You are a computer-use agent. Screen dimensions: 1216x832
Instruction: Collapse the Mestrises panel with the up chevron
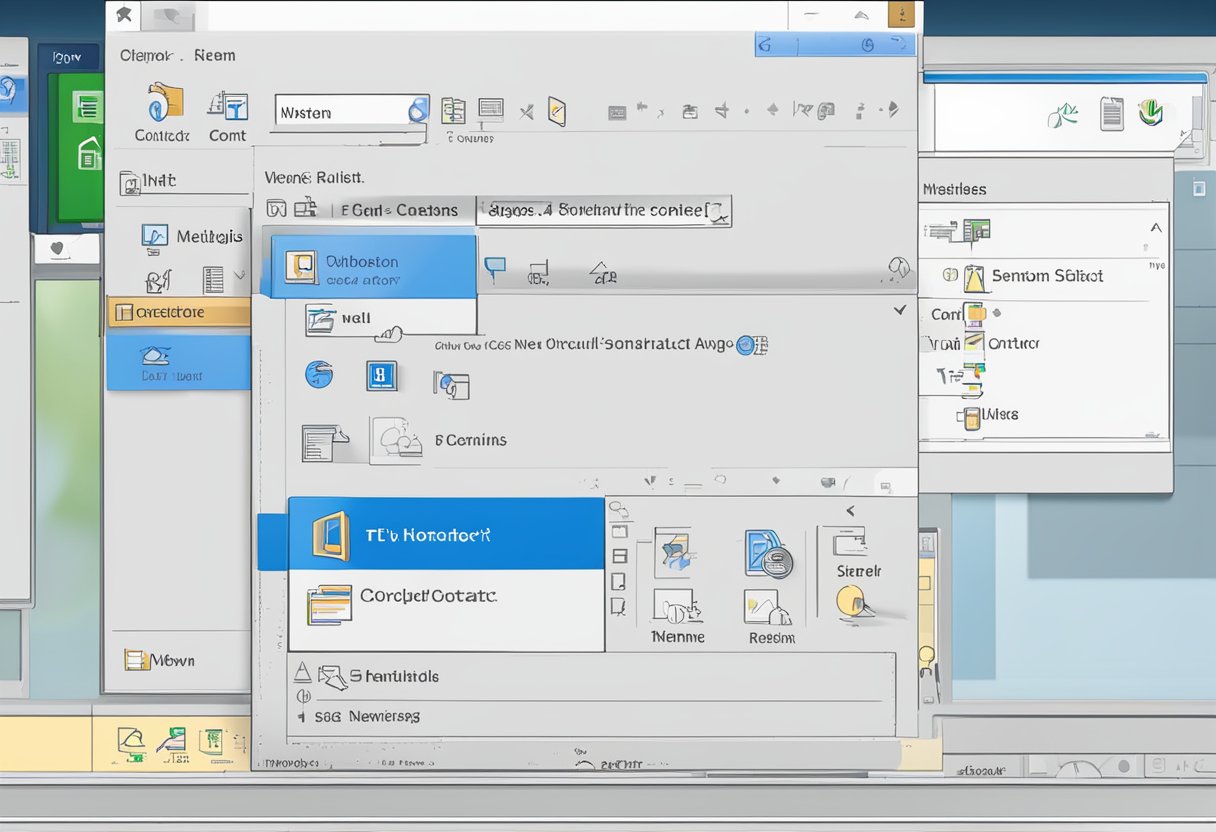(x=1156, y=228)
